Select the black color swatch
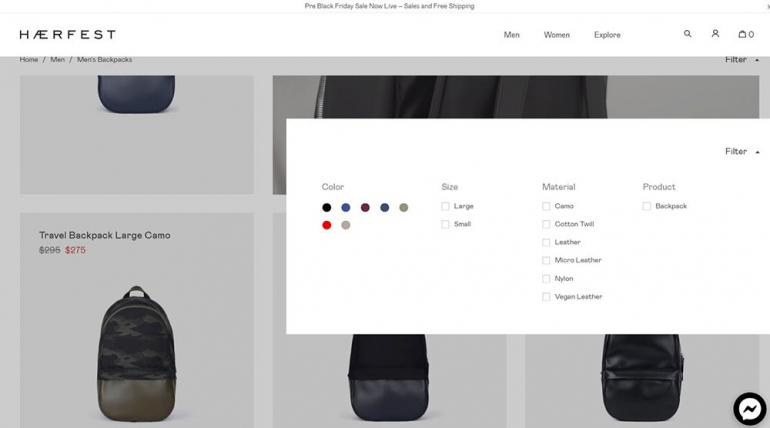The width and height of the screenshot is (770, 428). (x=327, y=208)
